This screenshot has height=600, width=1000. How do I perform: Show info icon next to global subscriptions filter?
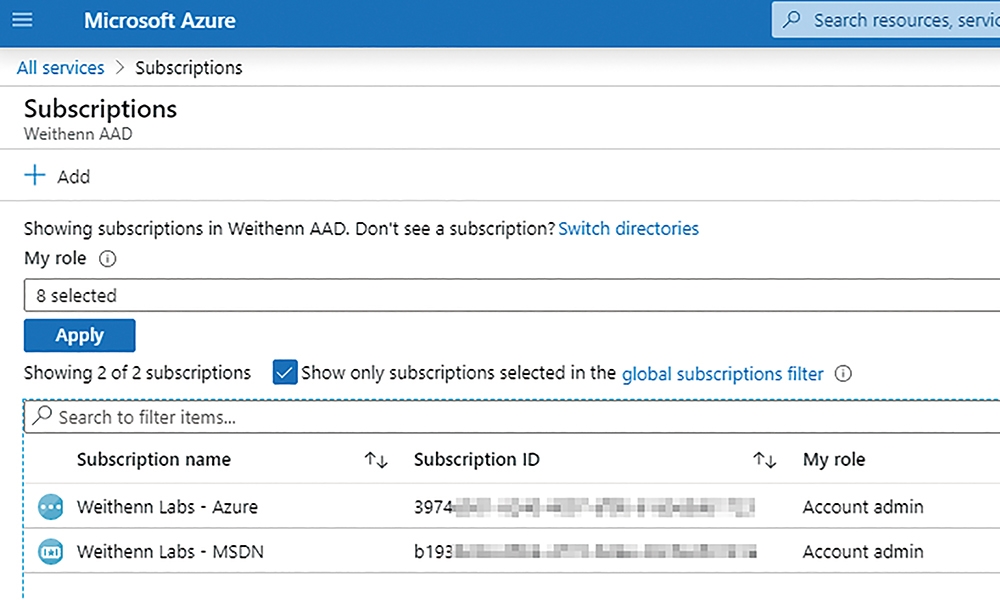point(843,373)
